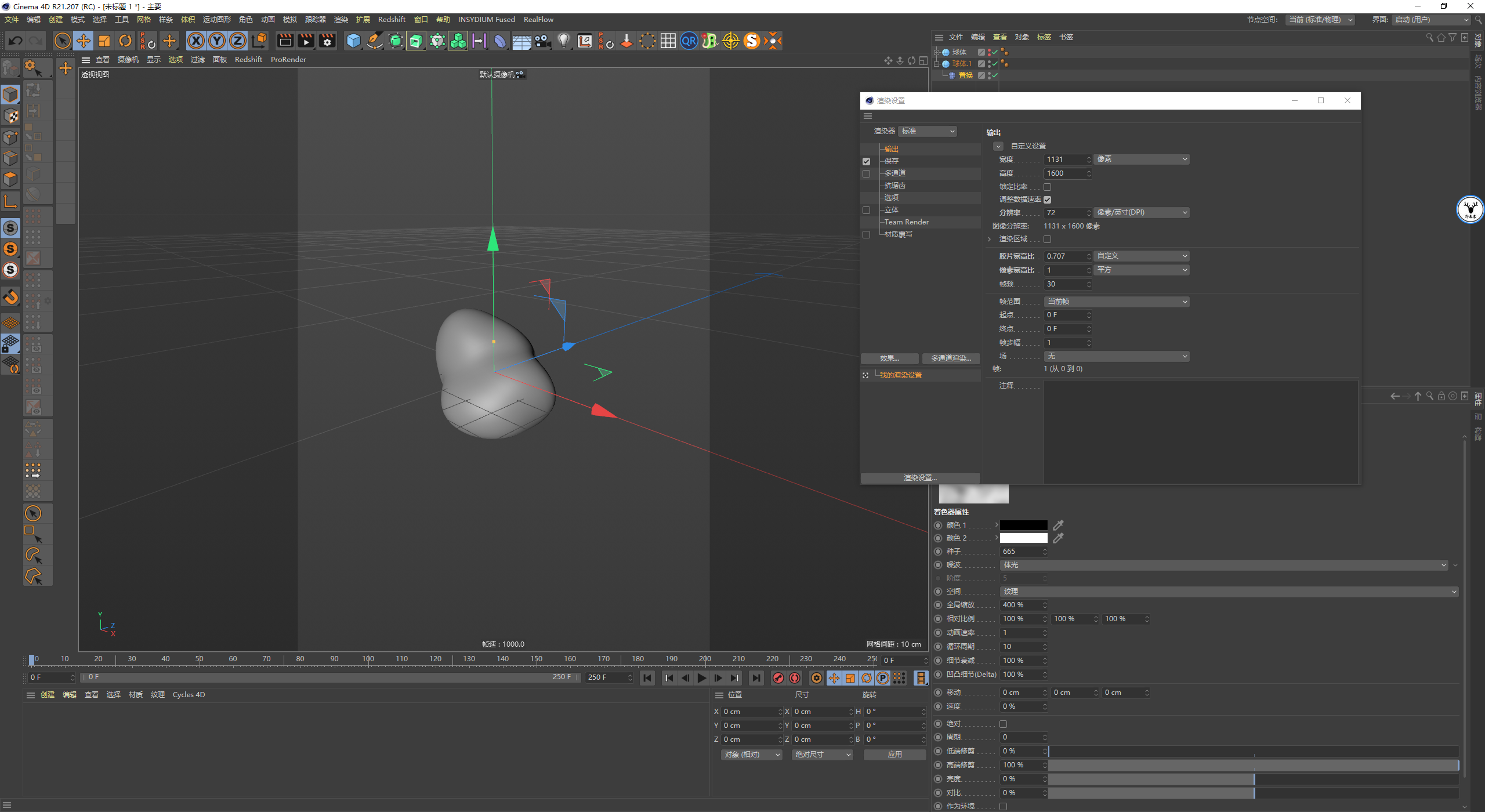Open Edit Render Settings clapperboard icon
Viewport: 1485px width, 812px height.
(x=327, y=41)
